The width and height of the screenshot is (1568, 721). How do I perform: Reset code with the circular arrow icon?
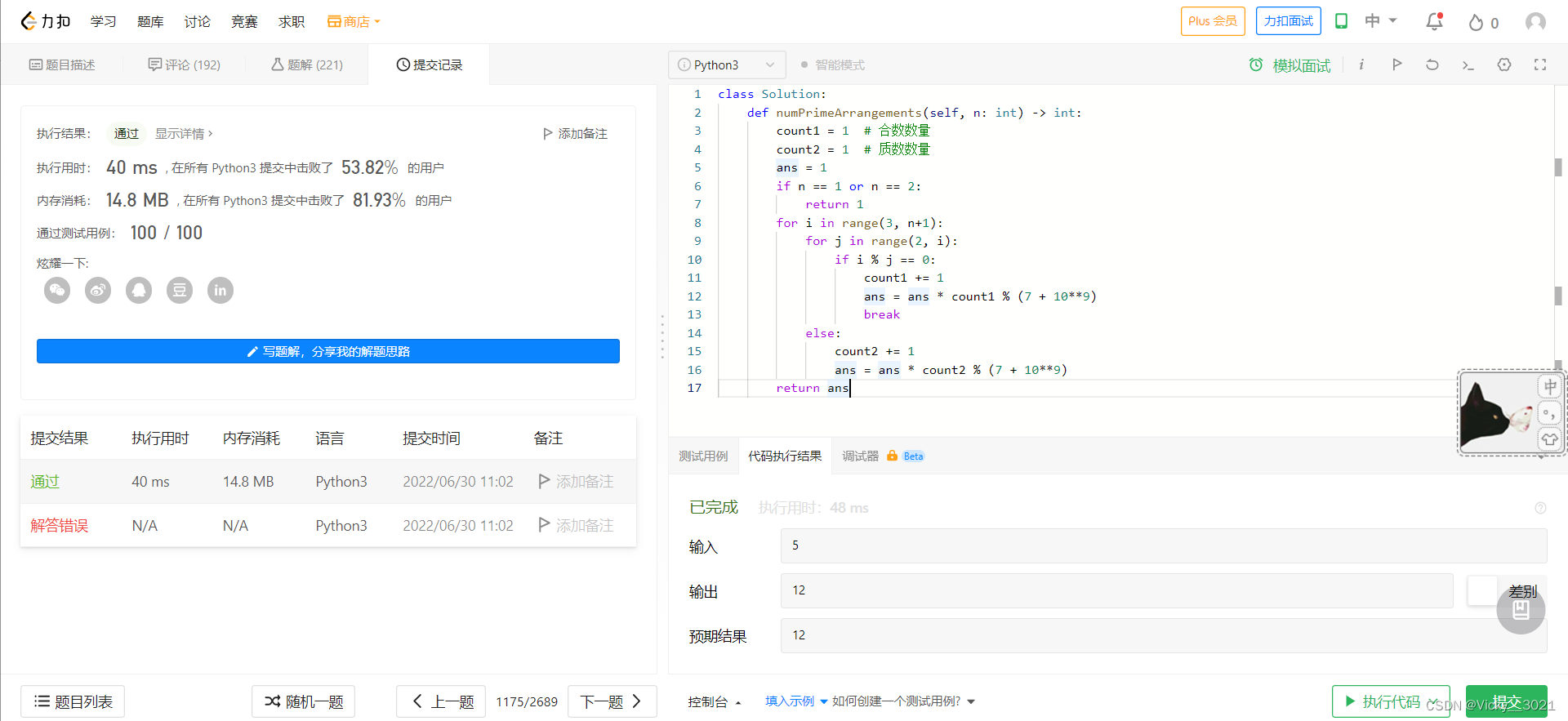1432,65
